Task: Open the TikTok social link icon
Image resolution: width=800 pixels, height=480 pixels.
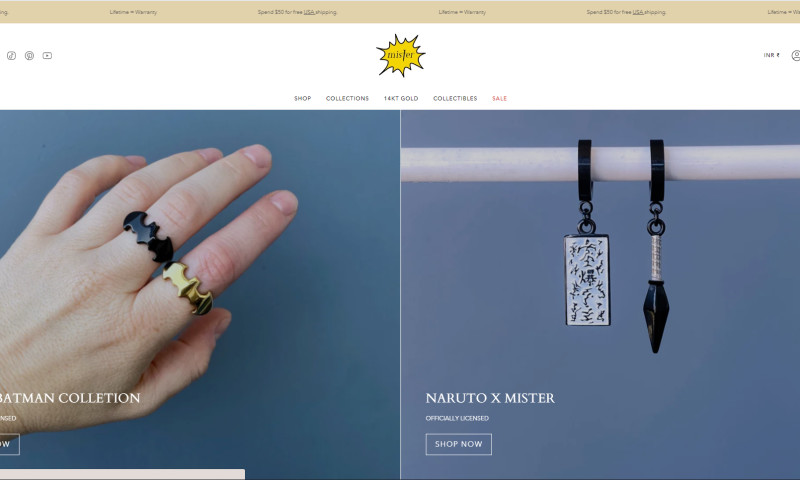Action: pyautogui.click(x=11, y=56)
